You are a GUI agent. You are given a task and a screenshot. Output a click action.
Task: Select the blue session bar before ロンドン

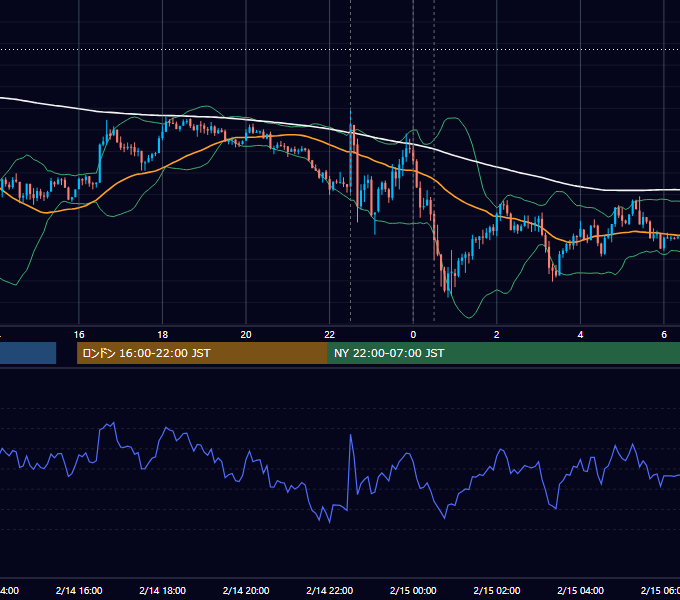[x=28, y=353]
